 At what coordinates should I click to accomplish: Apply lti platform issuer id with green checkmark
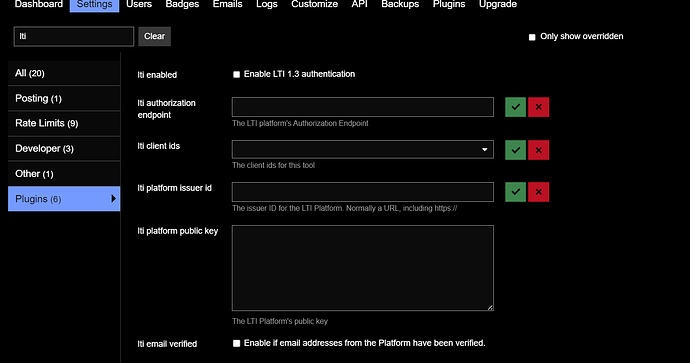[x=515, y=192]
